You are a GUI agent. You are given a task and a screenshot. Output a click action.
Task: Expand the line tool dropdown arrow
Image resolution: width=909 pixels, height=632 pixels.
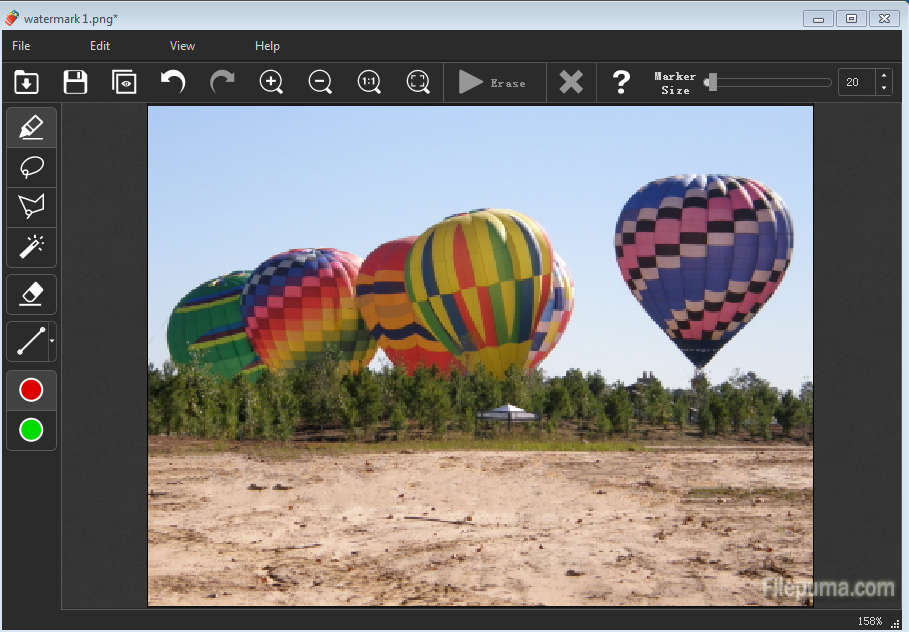point(52,342)
